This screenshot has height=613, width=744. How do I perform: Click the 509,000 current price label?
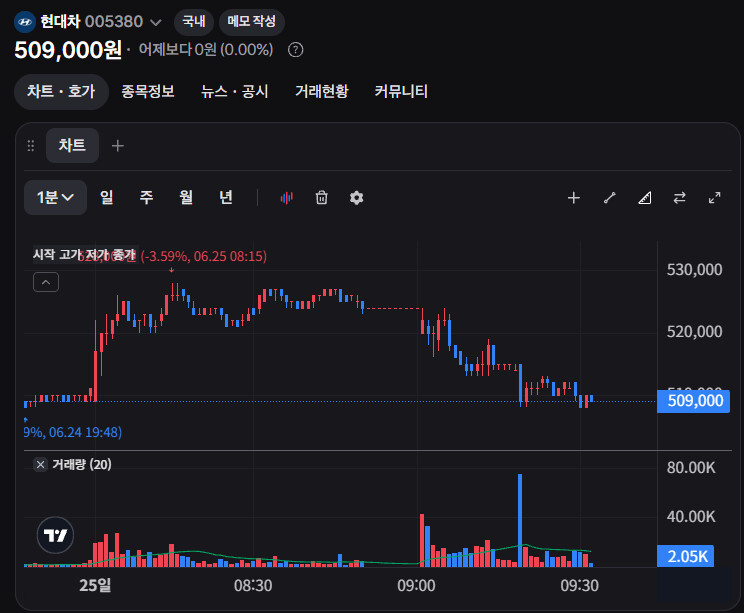click(693, 401)
